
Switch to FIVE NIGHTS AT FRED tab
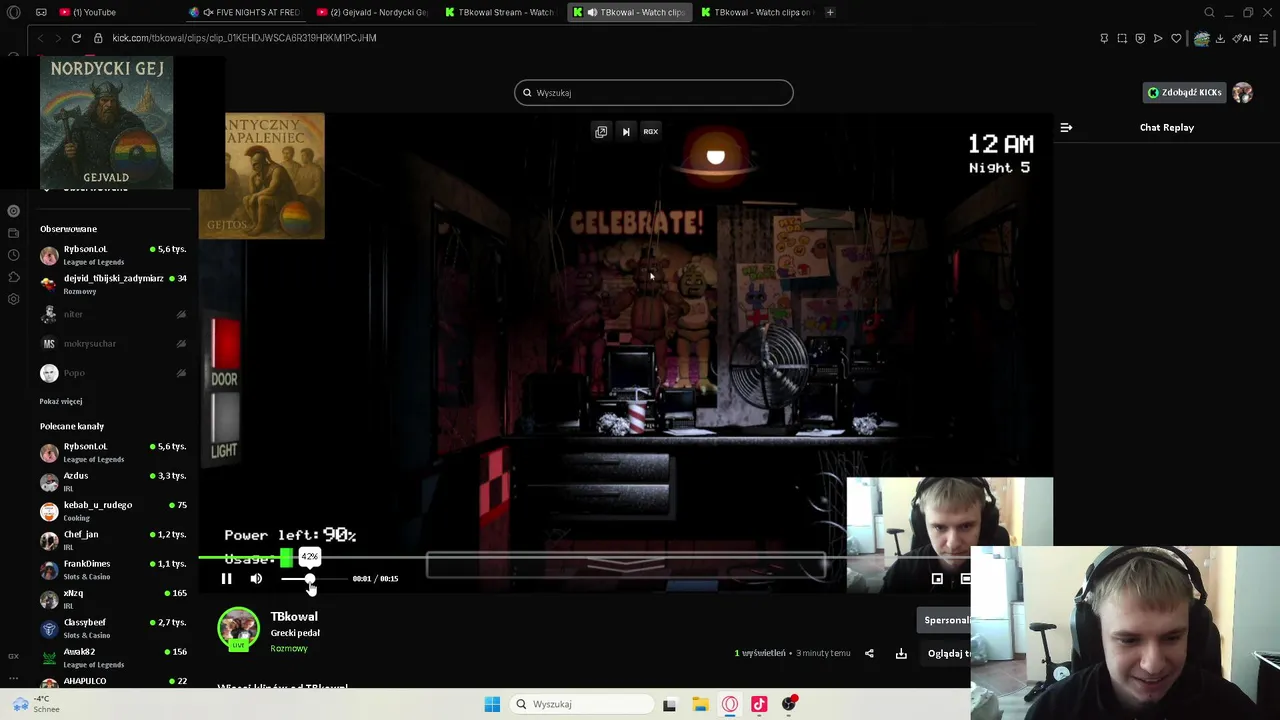click(x=246, y=12)
